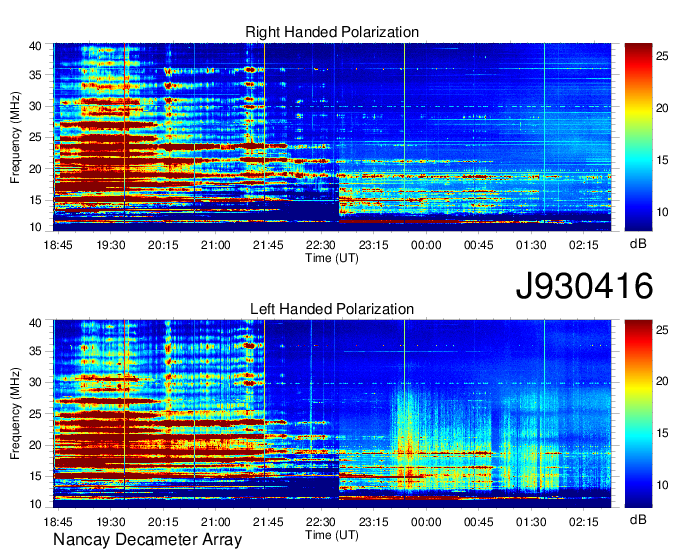The image size is (680, 552).
Task: Click 00:45 time tick on Right Handed plot
Action: pos(478,245)
